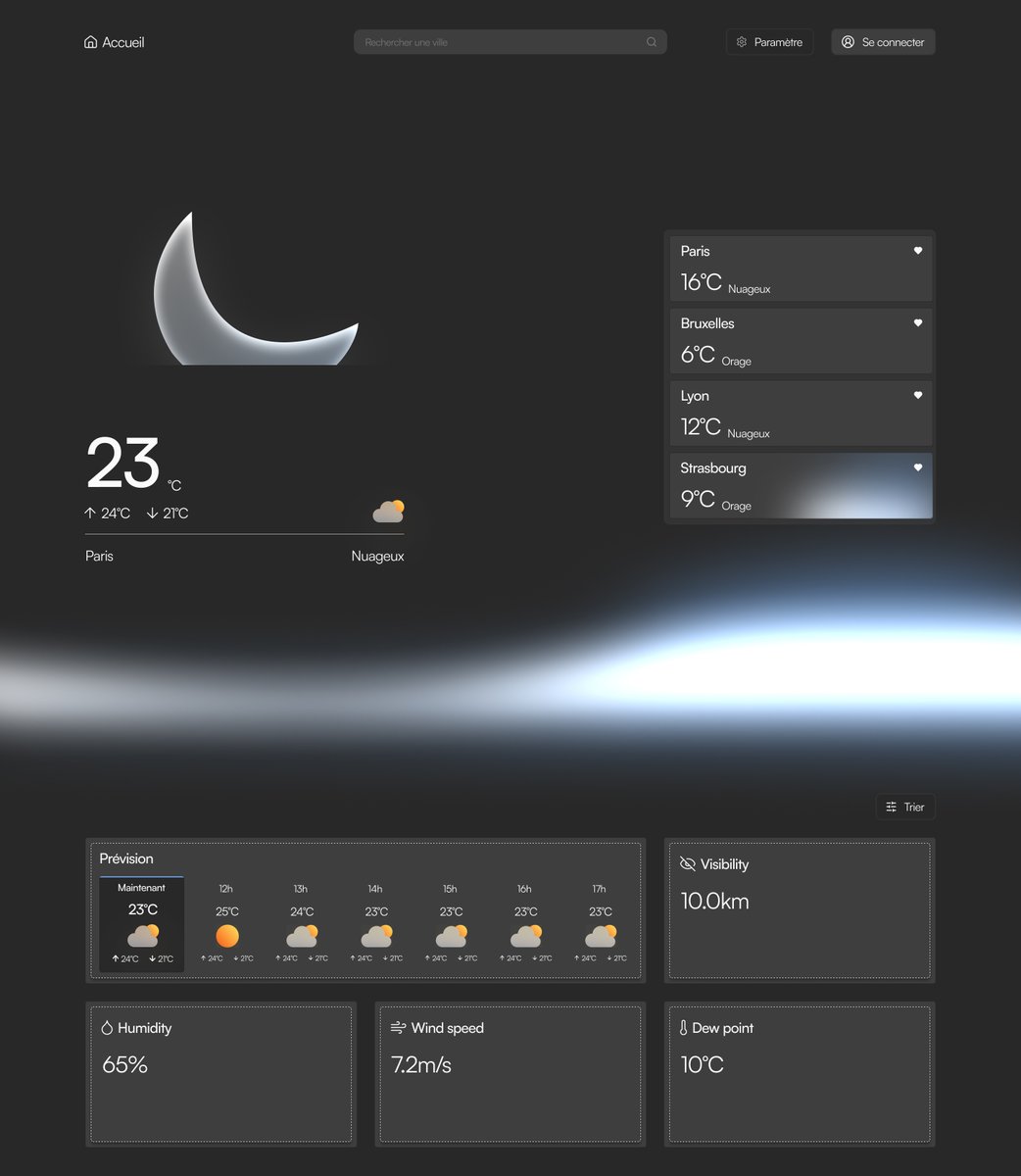Click the sliders icon in Trier
Screen dimensions: 1021x1176
pos(892,808)
